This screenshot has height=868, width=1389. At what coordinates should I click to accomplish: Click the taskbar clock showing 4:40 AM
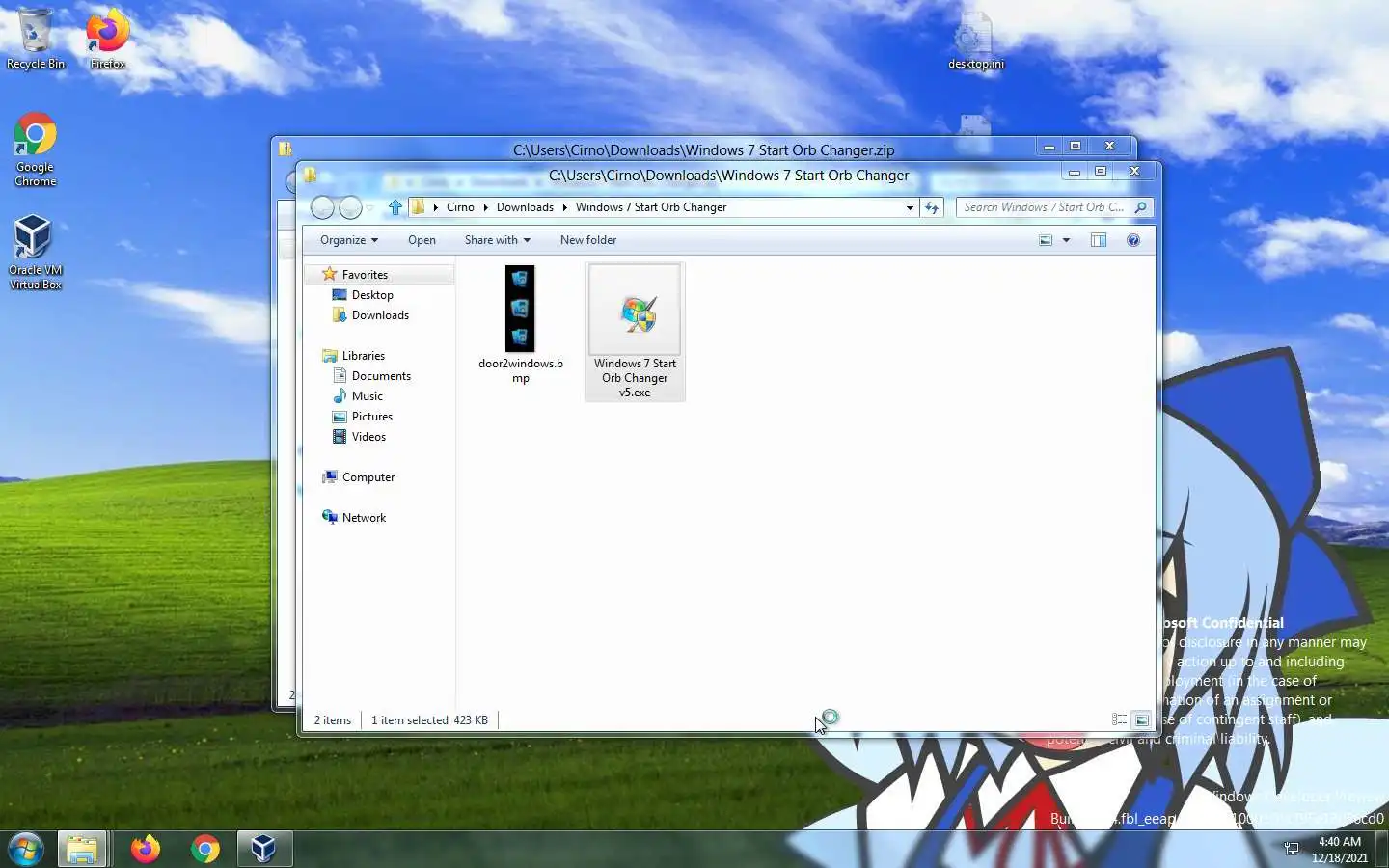[x=1340, y=850]
